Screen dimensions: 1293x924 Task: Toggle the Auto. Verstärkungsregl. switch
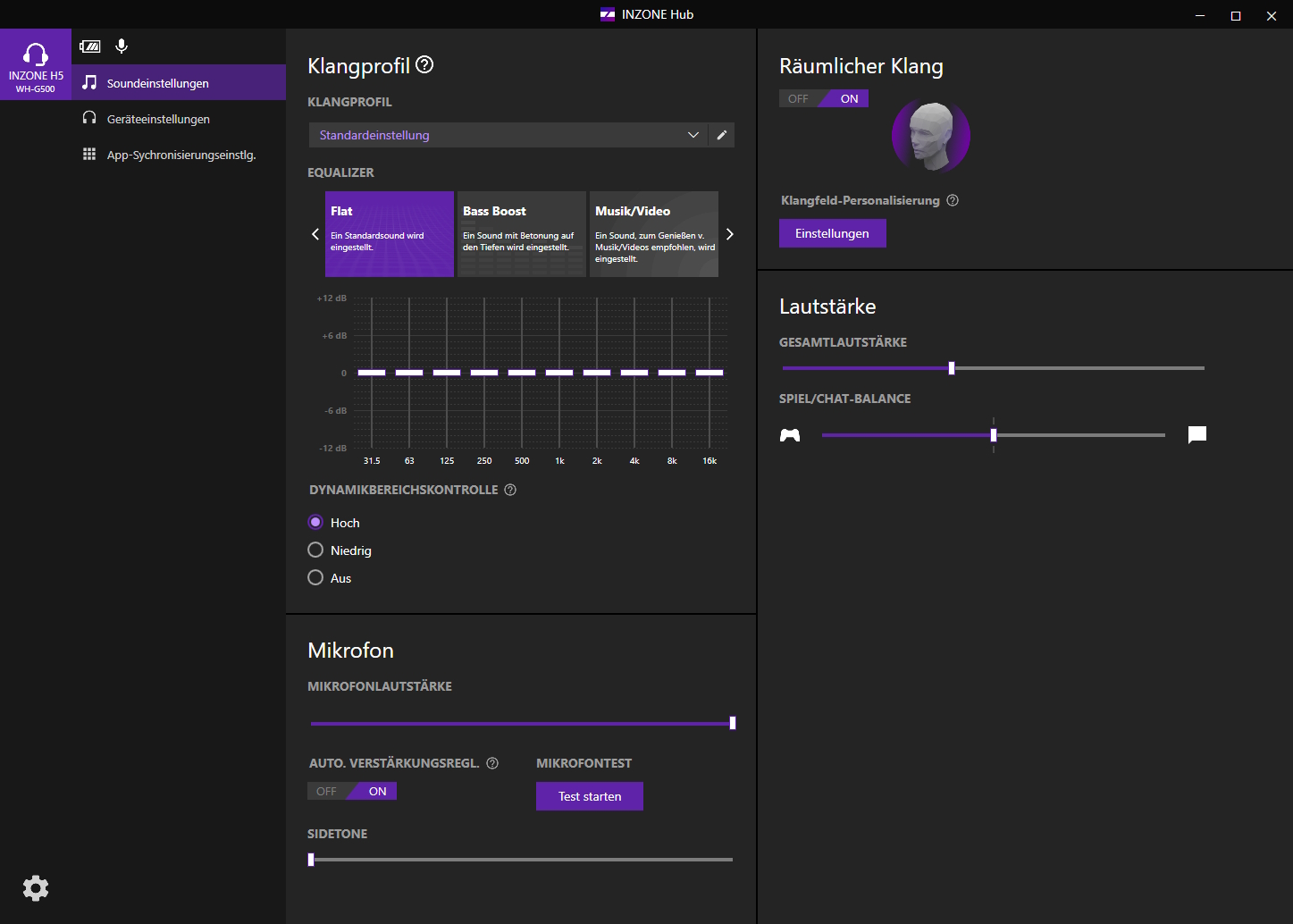coord(352,791)
